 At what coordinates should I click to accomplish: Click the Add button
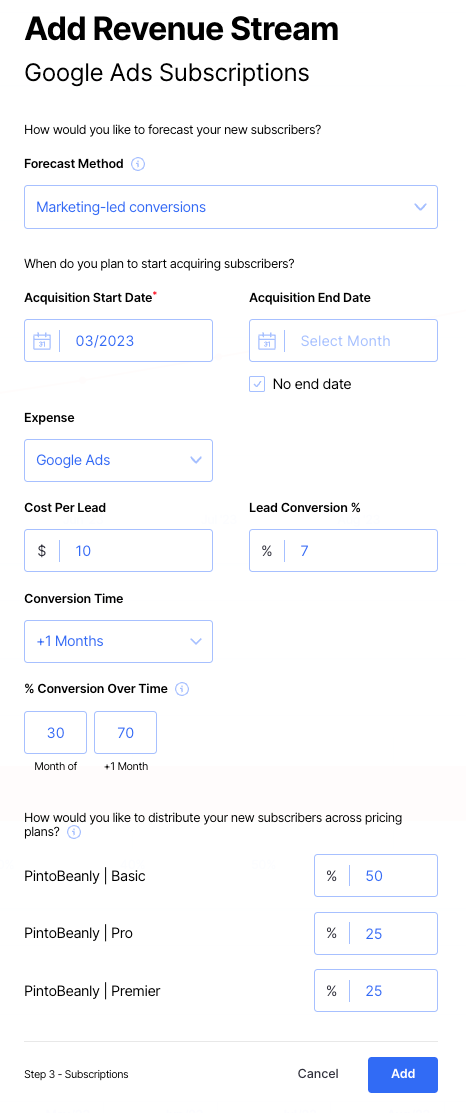coord(403,1074)
